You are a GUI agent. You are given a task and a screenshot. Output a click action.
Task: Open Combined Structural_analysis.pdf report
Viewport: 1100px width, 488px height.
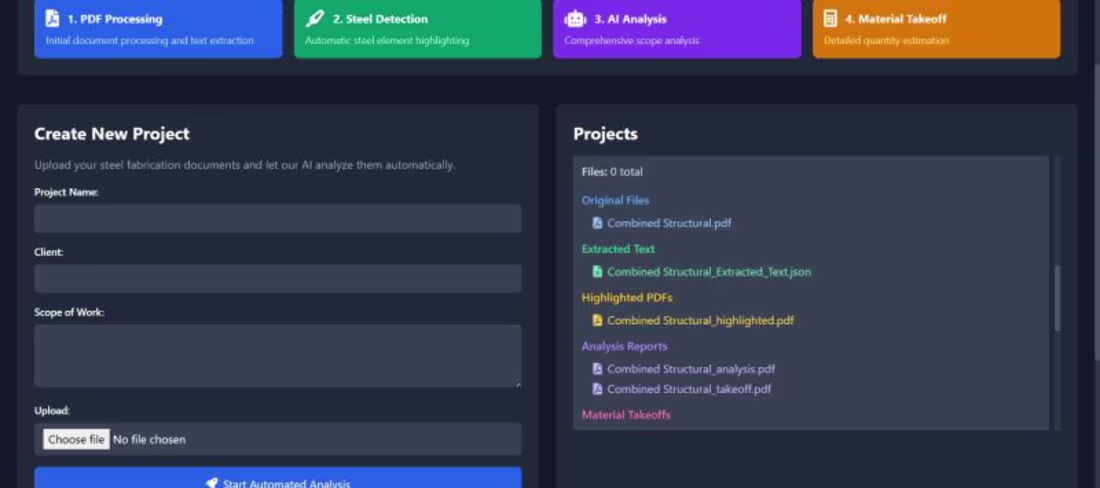coord(691,369)
